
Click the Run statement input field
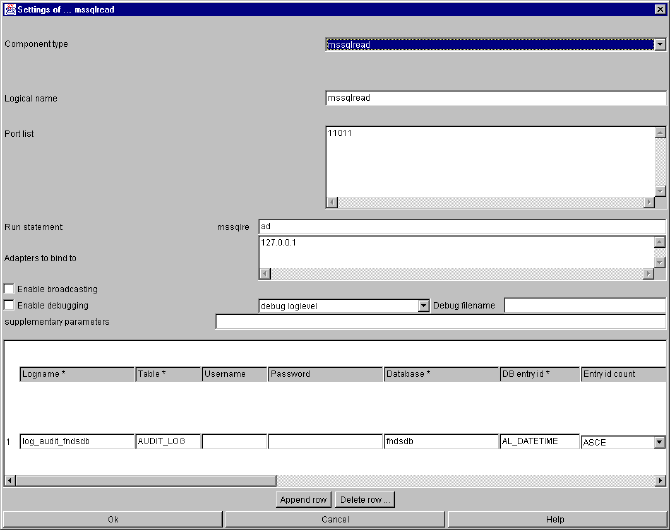coord(462,227)
